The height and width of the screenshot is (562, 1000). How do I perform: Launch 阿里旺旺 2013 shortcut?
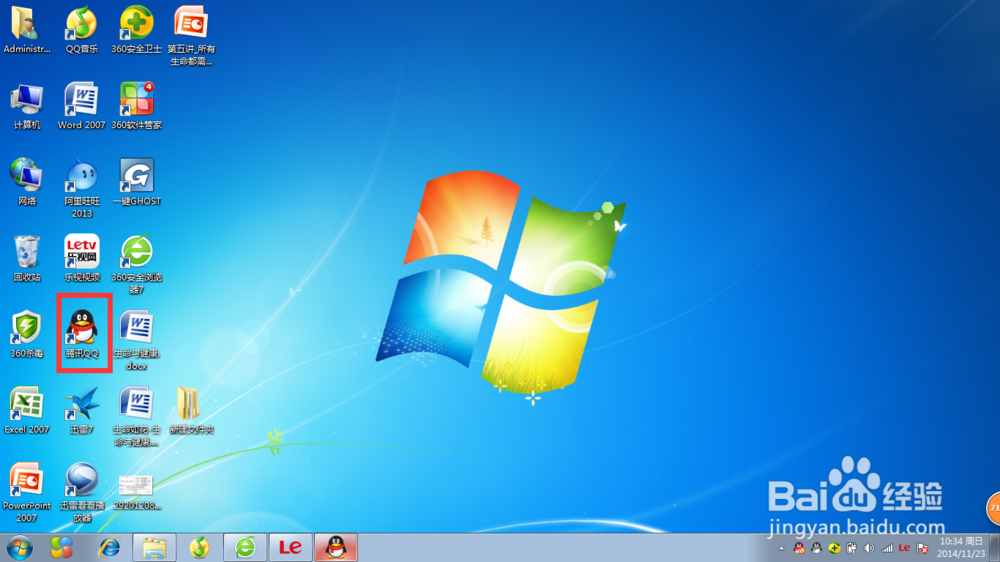[82, 188]
